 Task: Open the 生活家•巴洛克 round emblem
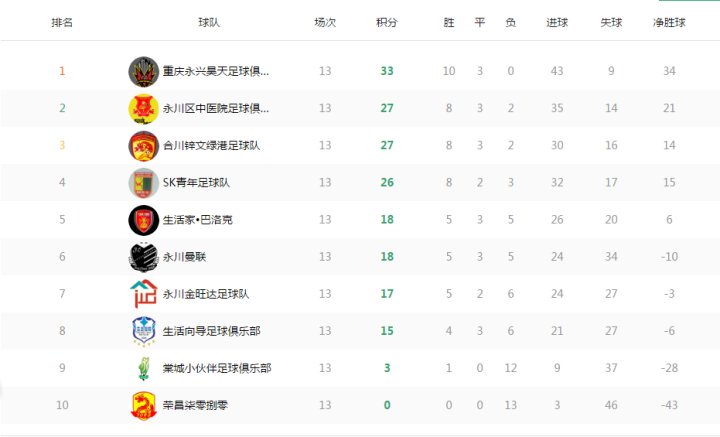[x=143, y=220]
